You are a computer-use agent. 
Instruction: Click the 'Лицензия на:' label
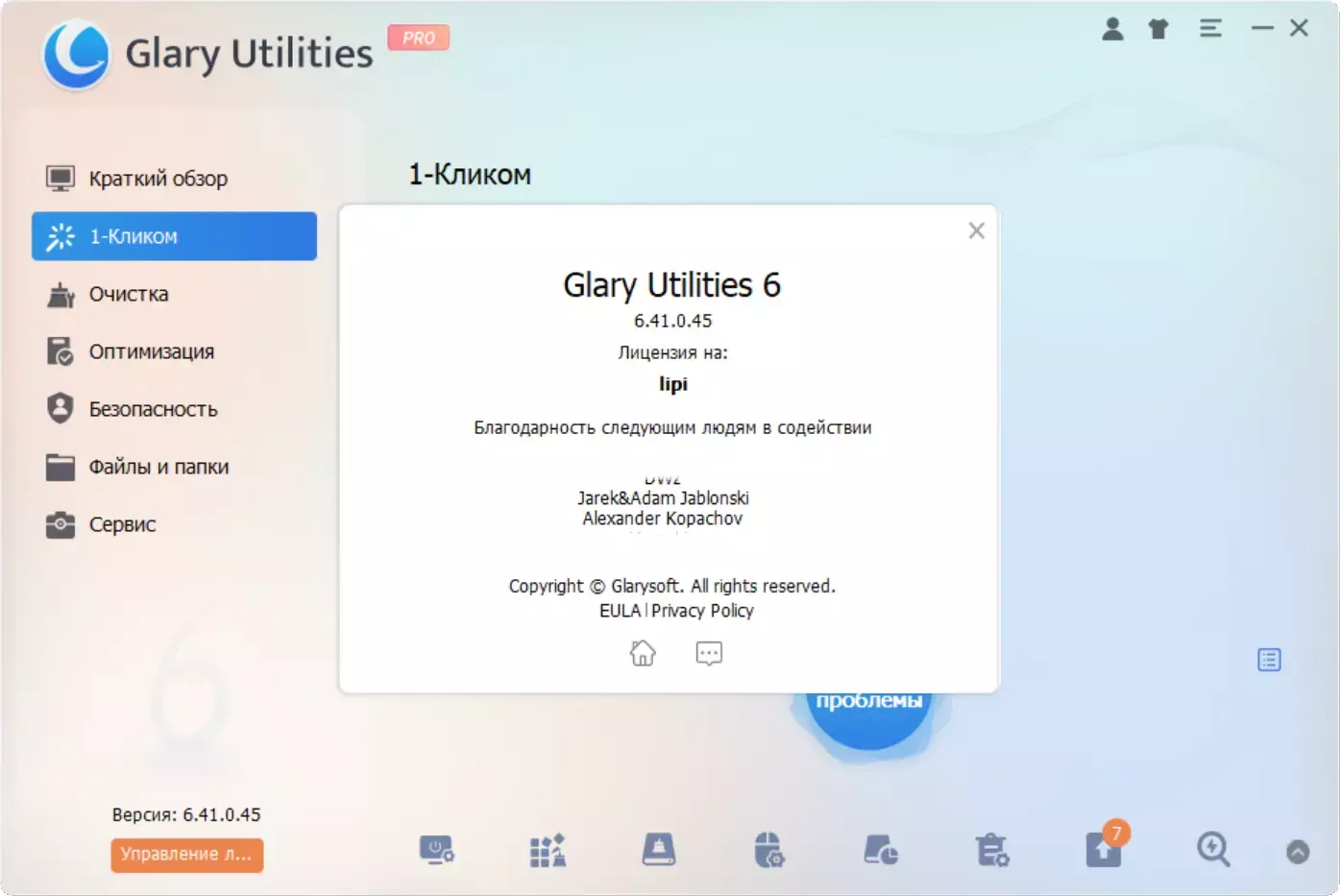coord(673,352)
